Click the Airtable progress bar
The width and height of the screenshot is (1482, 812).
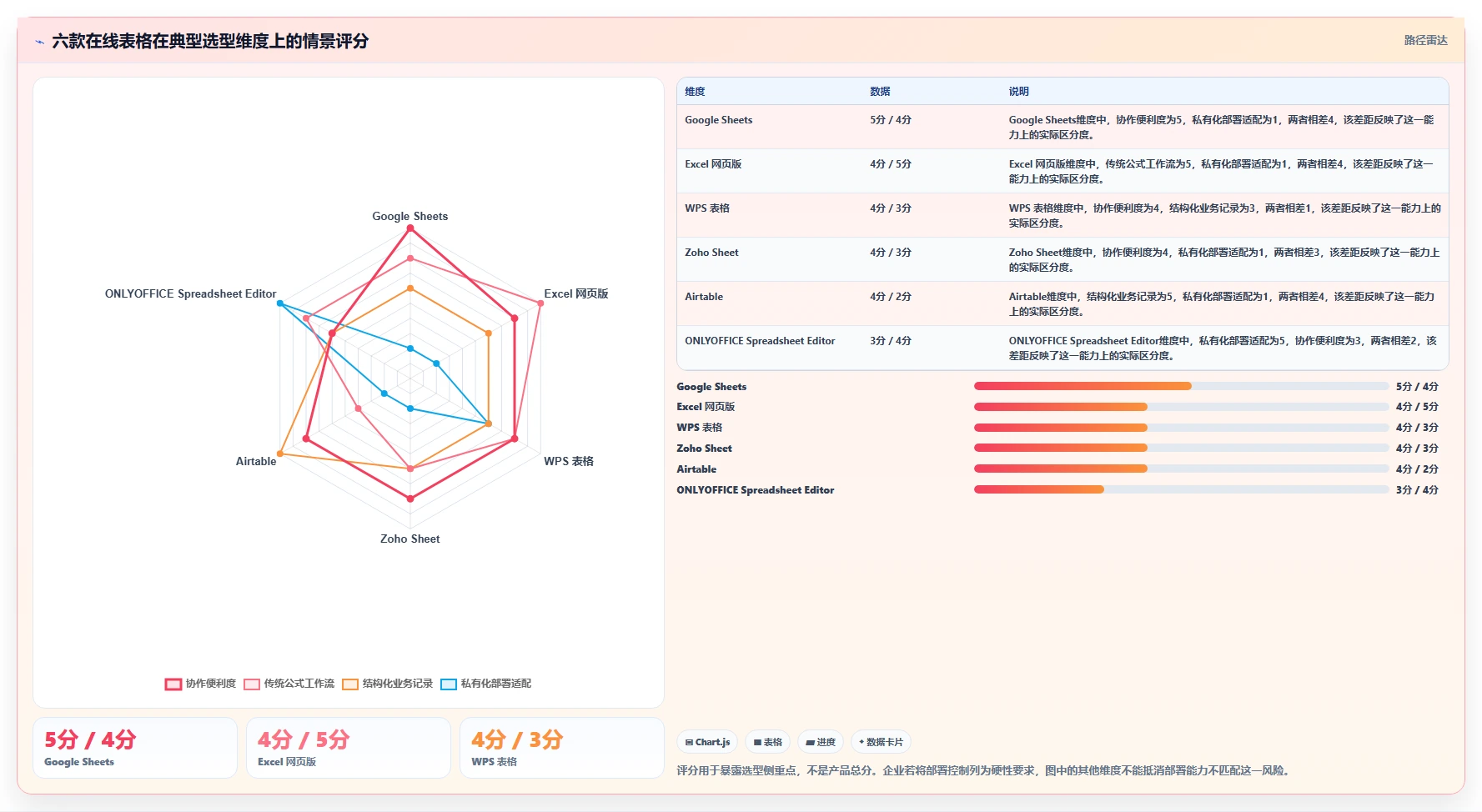click(x=1181, y=469)
